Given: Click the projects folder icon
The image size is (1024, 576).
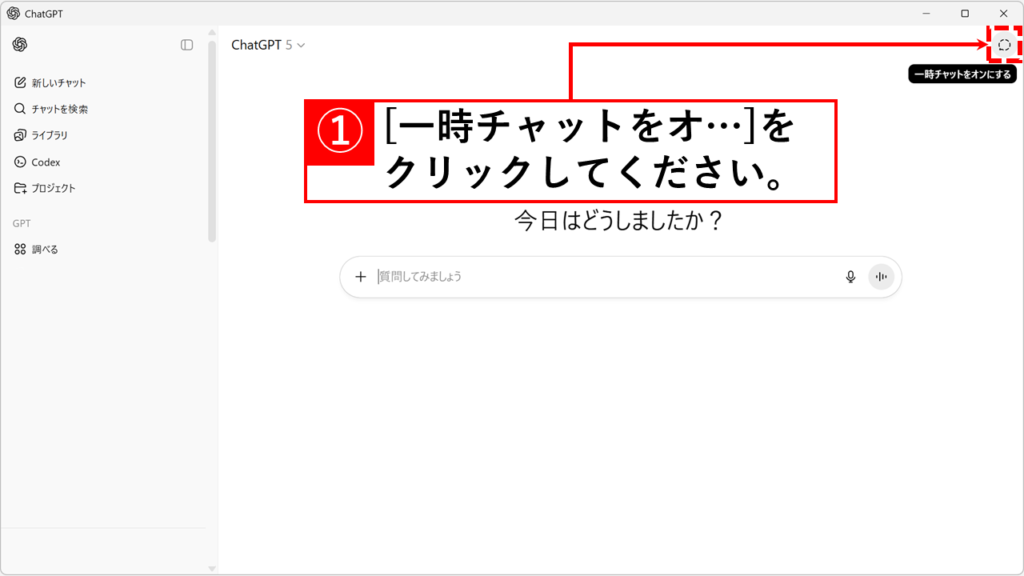Looking at the screenshot, I should (x=20, y=188).
